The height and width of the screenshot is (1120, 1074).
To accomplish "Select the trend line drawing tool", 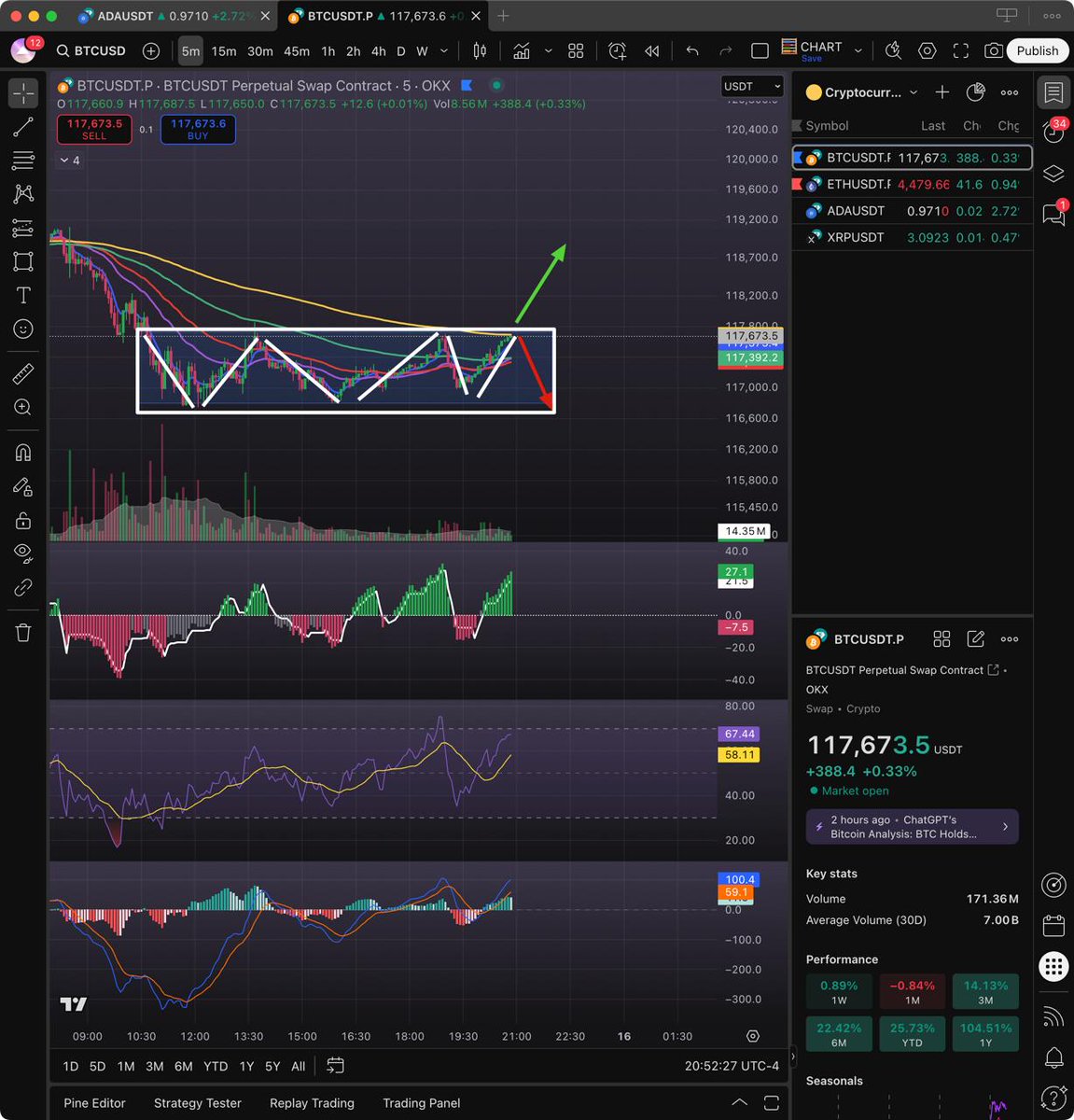I will 23,128.
